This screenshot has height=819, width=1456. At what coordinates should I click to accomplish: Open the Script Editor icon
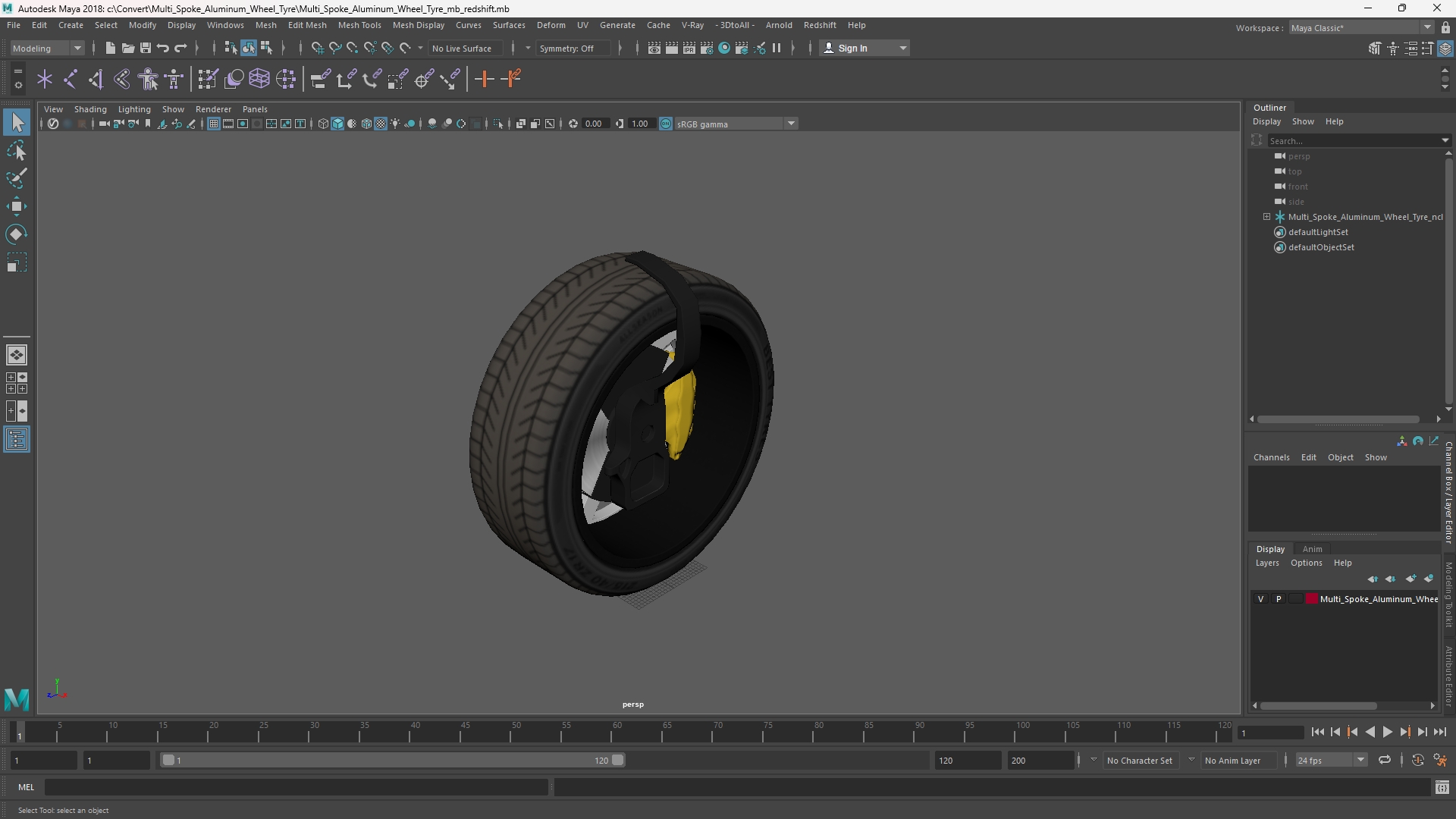1442,787
